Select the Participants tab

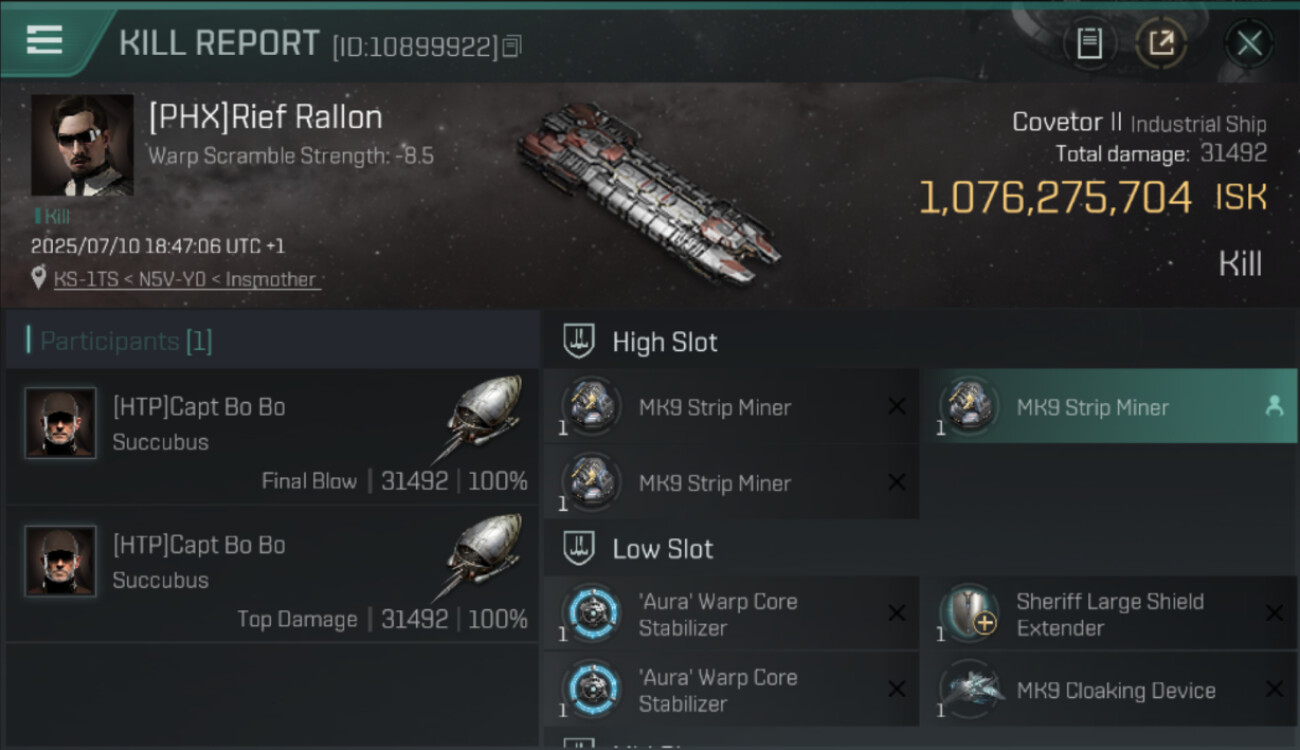[126, 341]
